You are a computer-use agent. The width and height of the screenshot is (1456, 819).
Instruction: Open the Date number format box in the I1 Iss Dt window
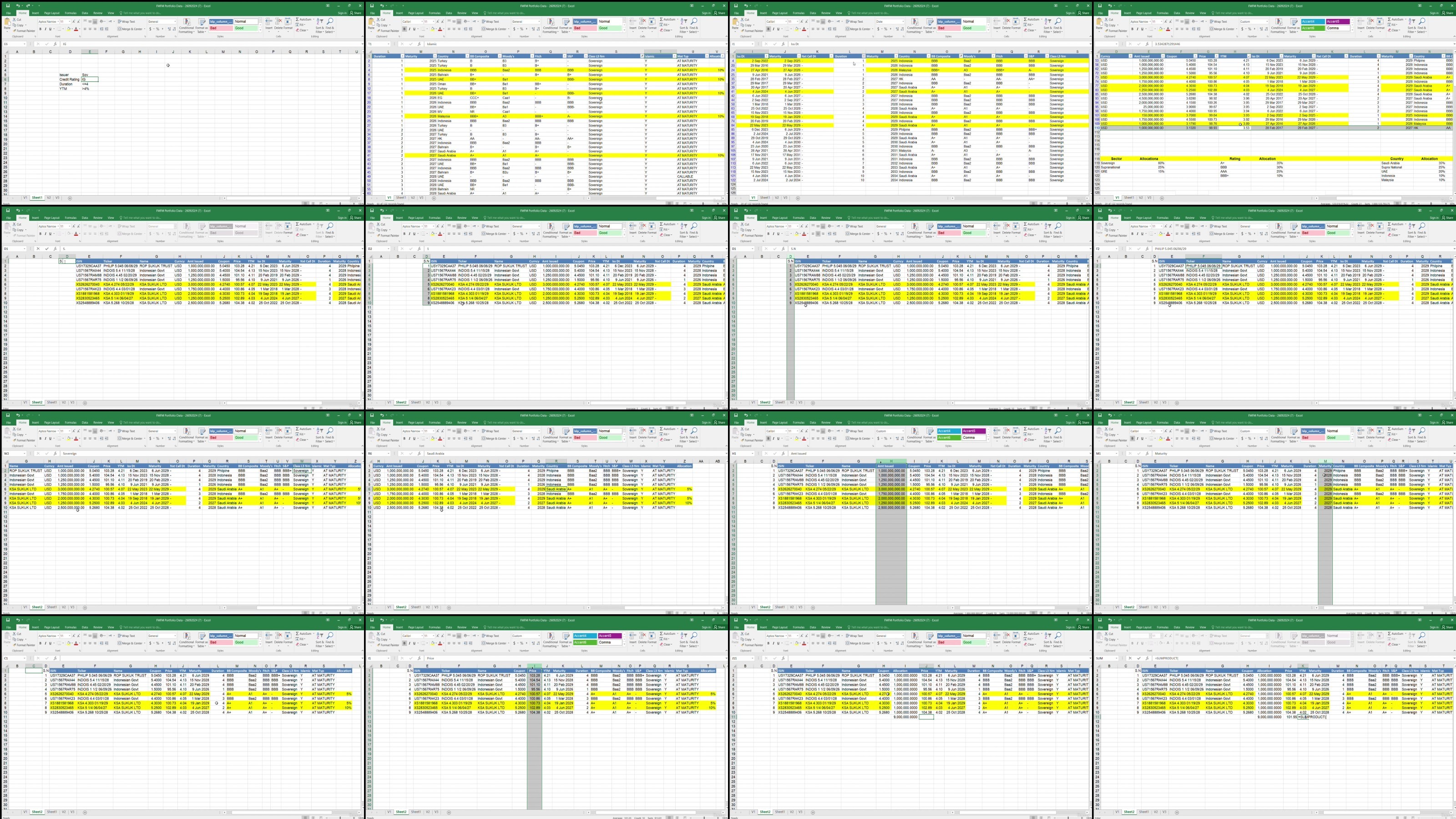tap(890, 21)
